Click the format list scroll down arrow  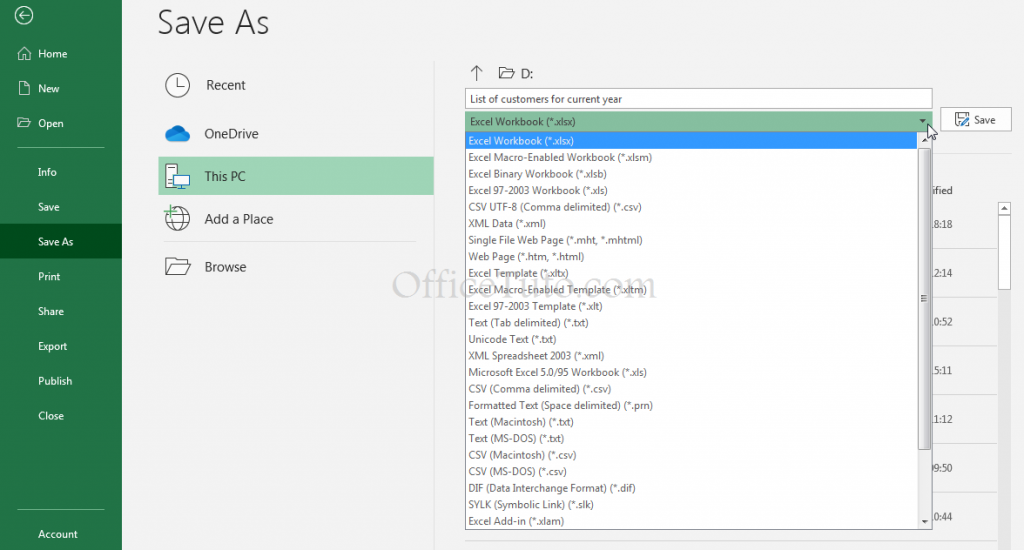tap(924, 521)
